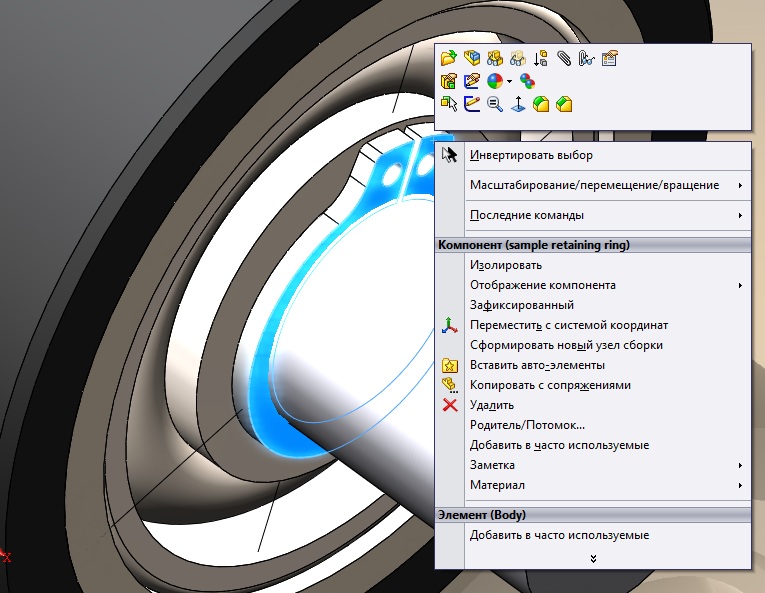Image resolution: width=765 pixels, height=593 pixels.
Task: Click the View Mates paperclip-with-glasses icon
Action: 586,58
